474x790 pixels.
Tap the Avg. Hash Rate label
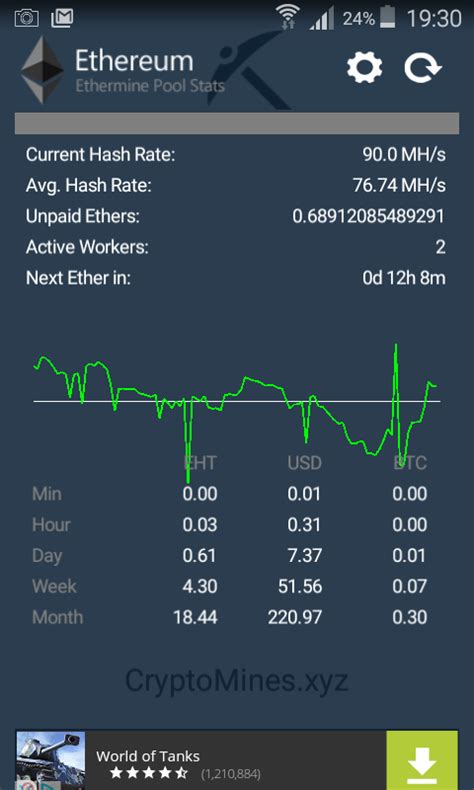(x=88, y=185)
